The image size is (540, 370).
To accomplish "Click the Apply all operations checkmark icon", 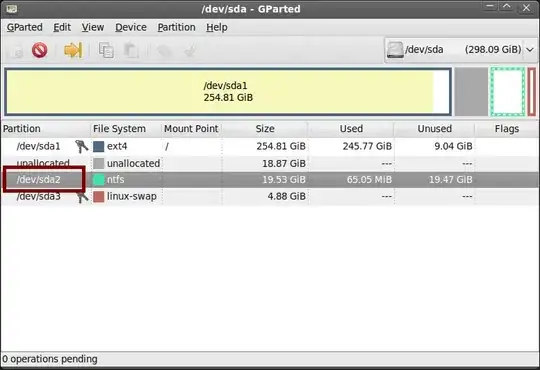I will [190, 51].
